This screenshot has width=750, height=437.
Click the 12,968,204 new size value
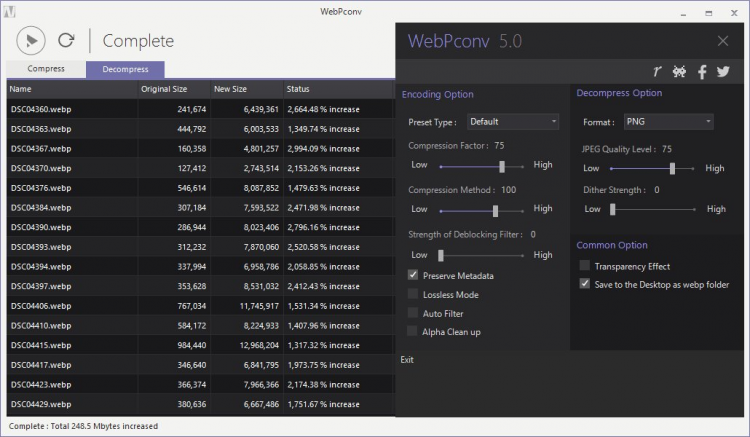[259, 345]
